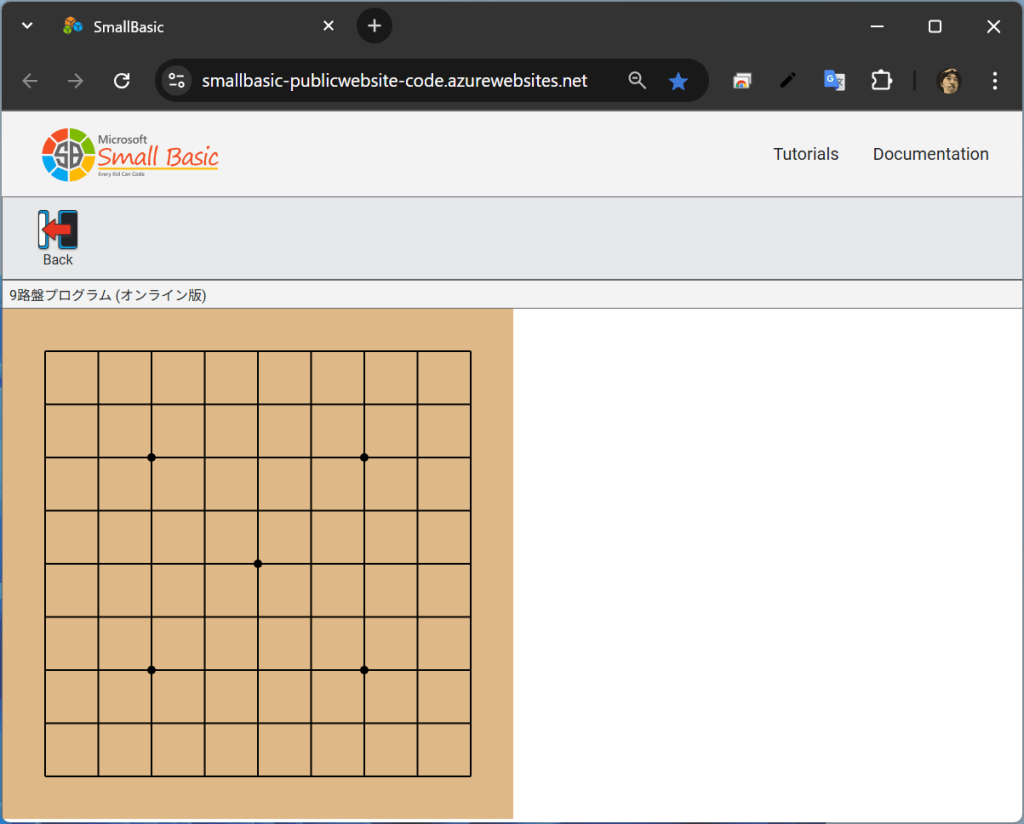Open the Documentation link

coord(930,154)
